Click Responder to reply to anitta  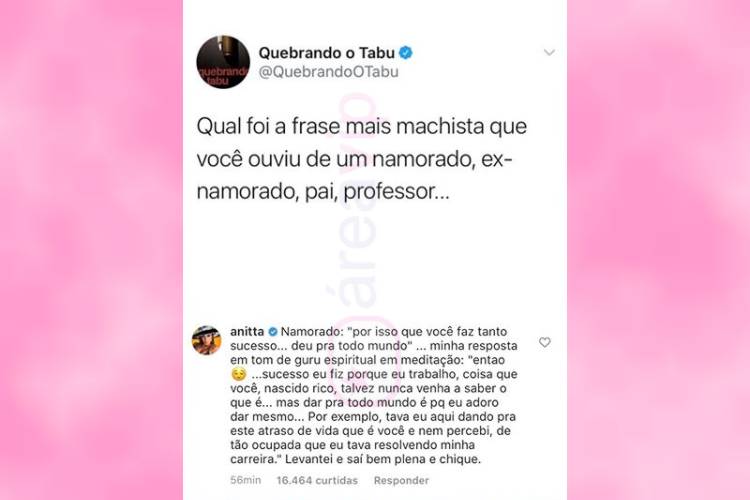point(401,480)
